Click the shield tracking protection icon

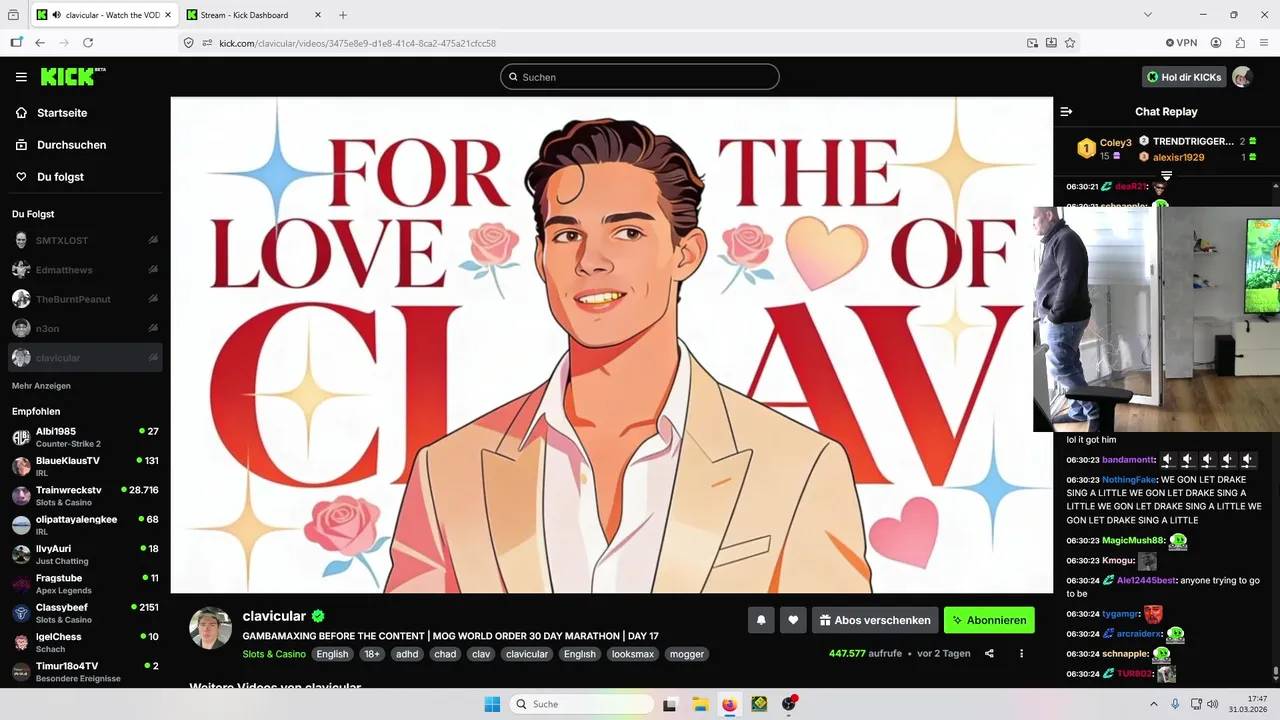[189, 43]
